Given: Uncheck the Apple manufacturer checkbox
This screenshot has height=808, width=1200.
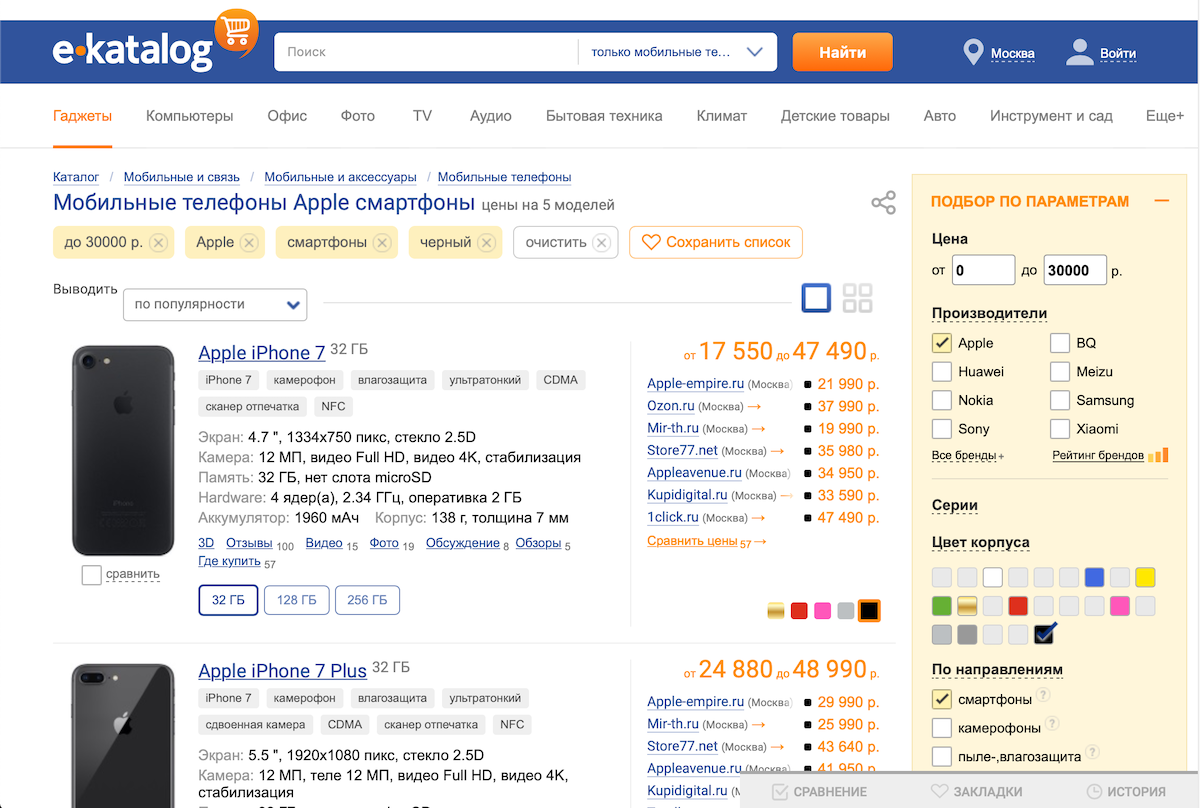Looking at the screenshot, I should point(941,343).
